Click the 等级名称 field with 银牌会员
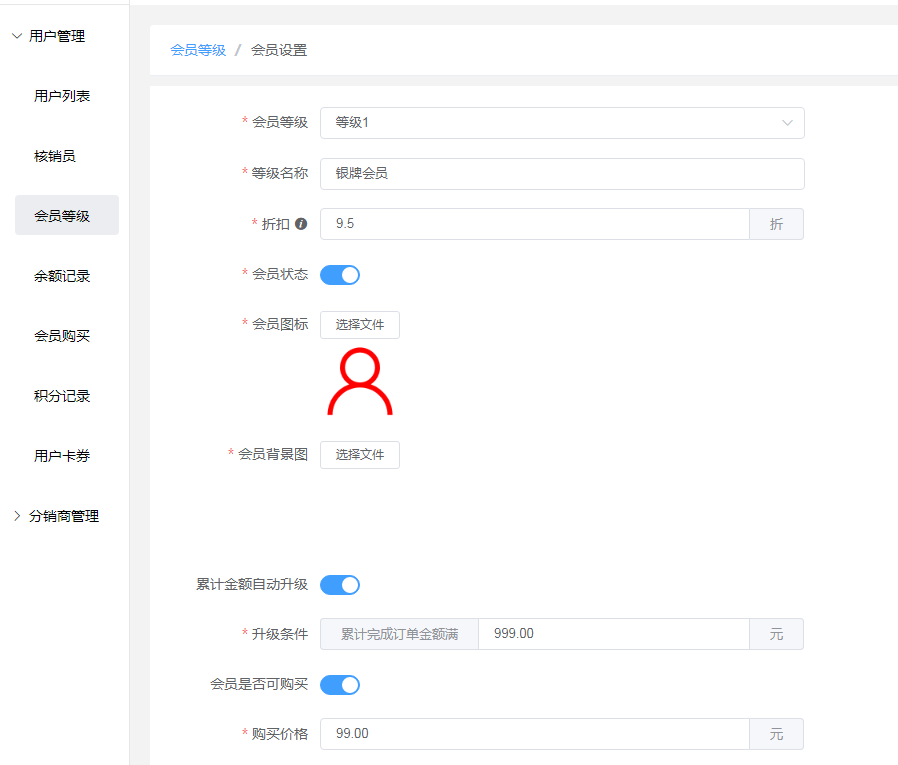The image size is (898, 765). 562,173
